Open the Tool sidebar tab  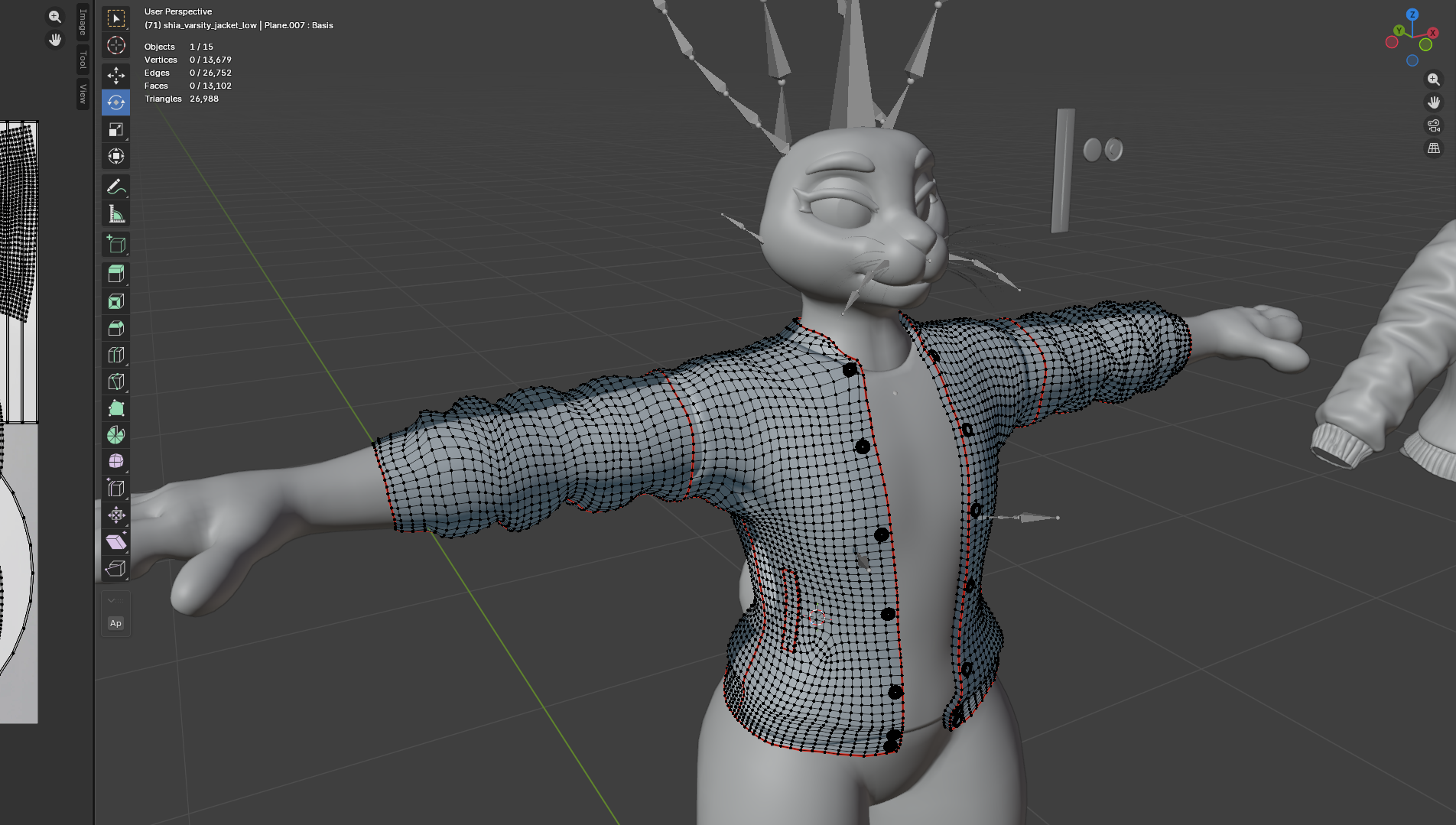click(83, 60)
